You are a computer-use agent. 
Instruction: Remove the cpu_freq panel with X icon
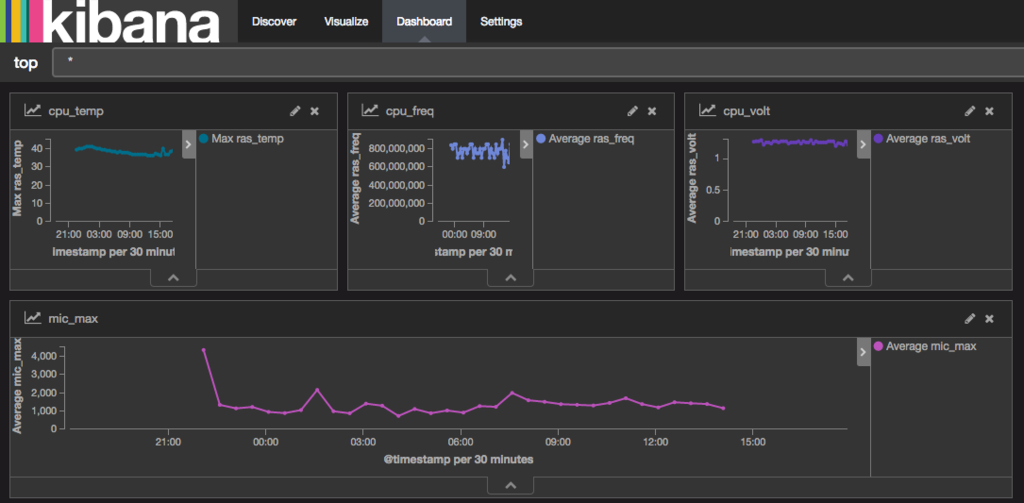(652, 111)
